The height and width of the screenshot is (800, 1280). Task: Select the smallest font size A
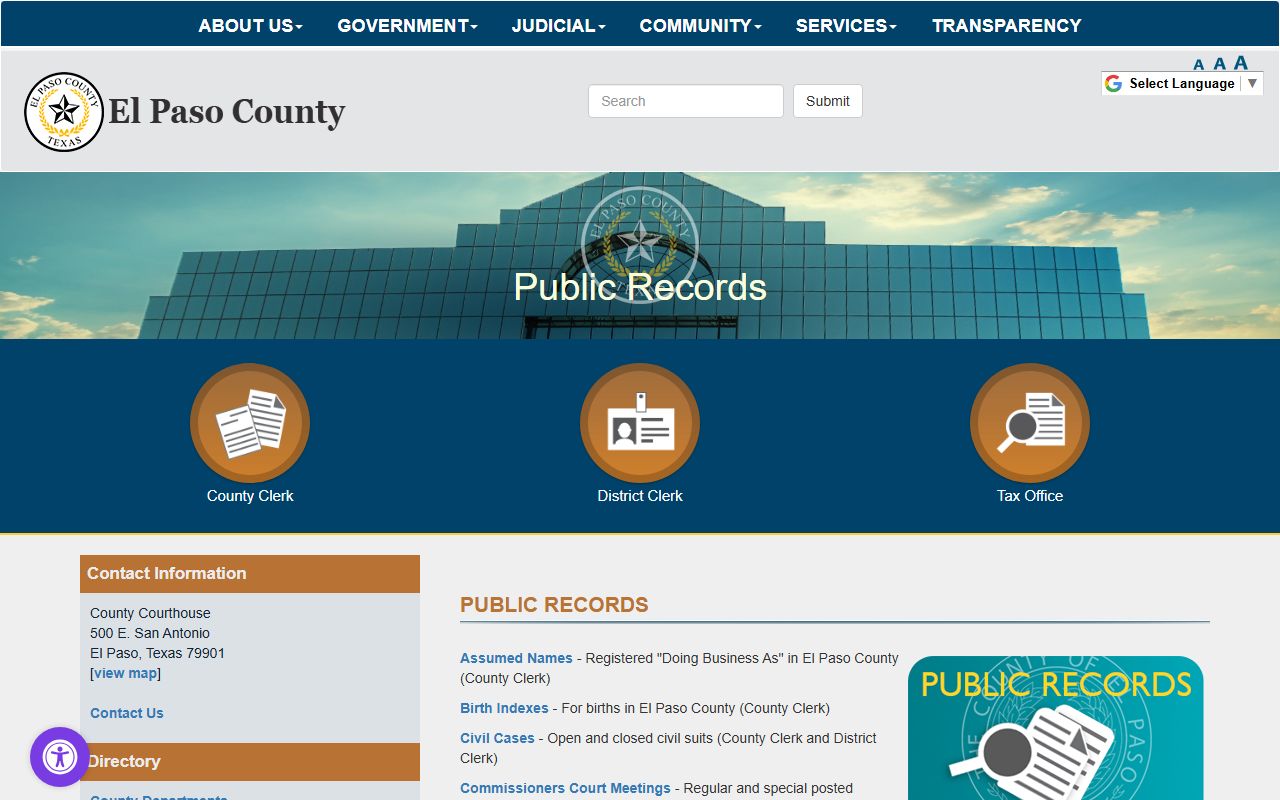tap(1199, 65)
